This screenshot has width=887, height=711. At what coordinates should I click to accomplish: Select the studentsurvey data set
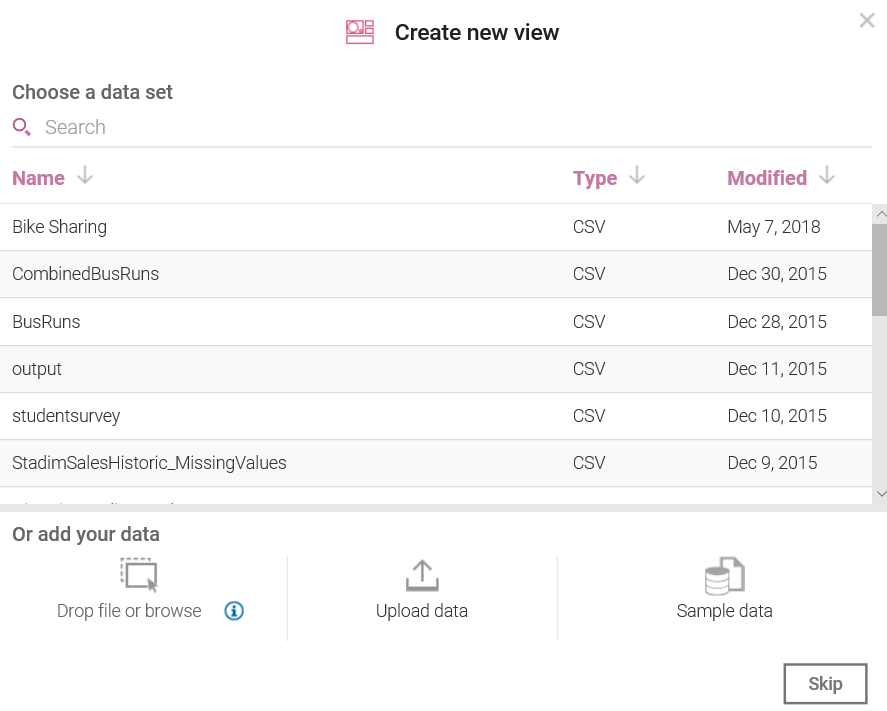click(66, 416)
